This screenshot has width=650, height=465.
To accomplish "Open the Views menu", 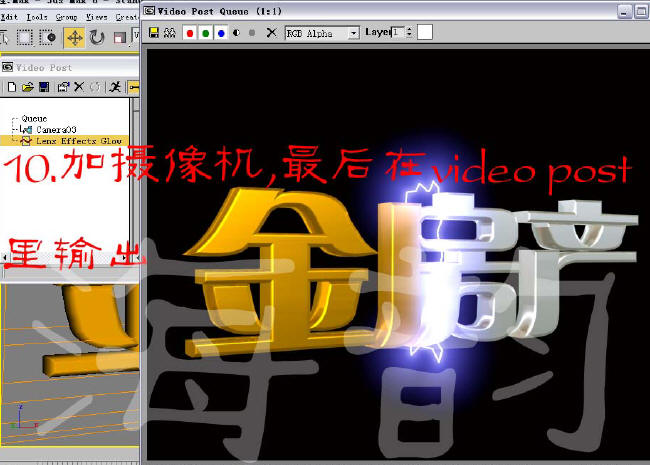I will point(97,17).
